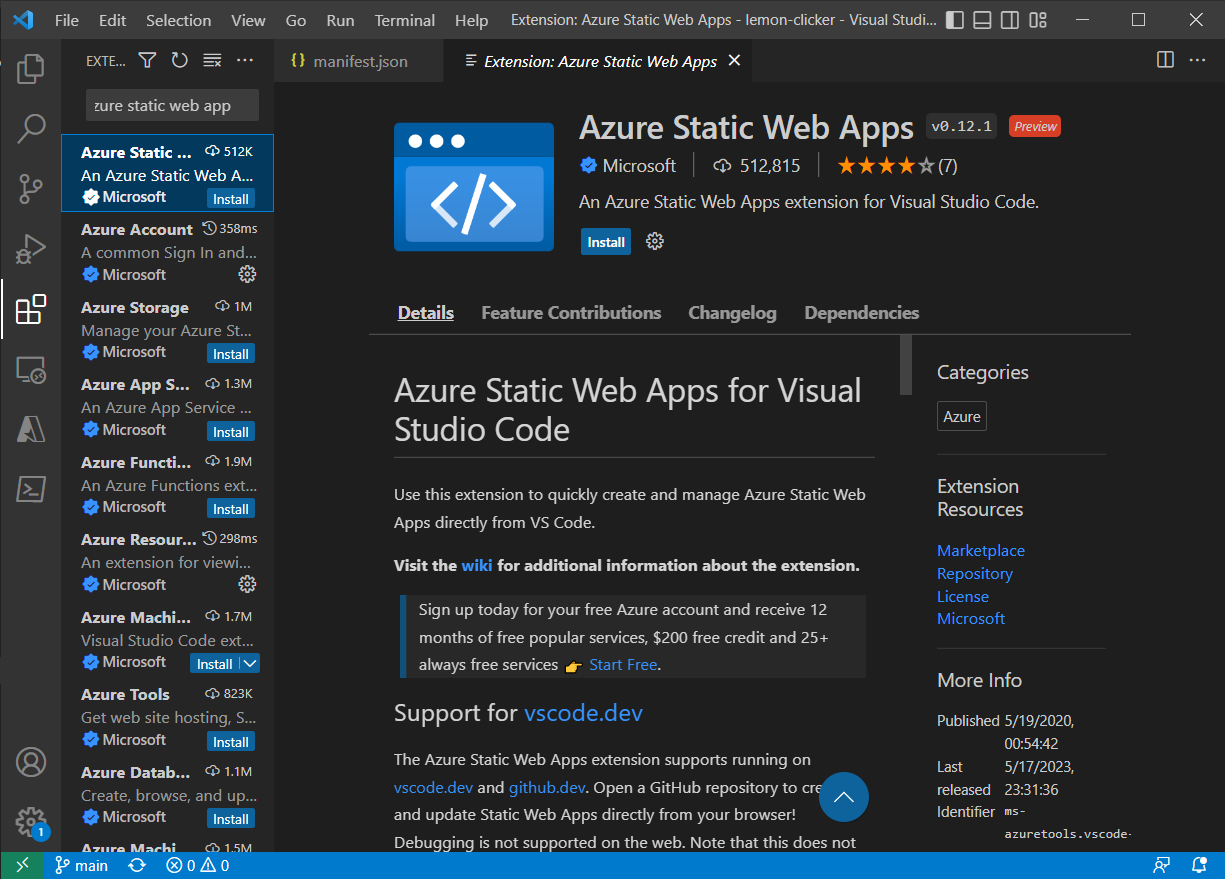Image resolution: width=1225 pixels, height=879 pixels.
Task: Open the Help menu
Action: [x=471, y=20]
